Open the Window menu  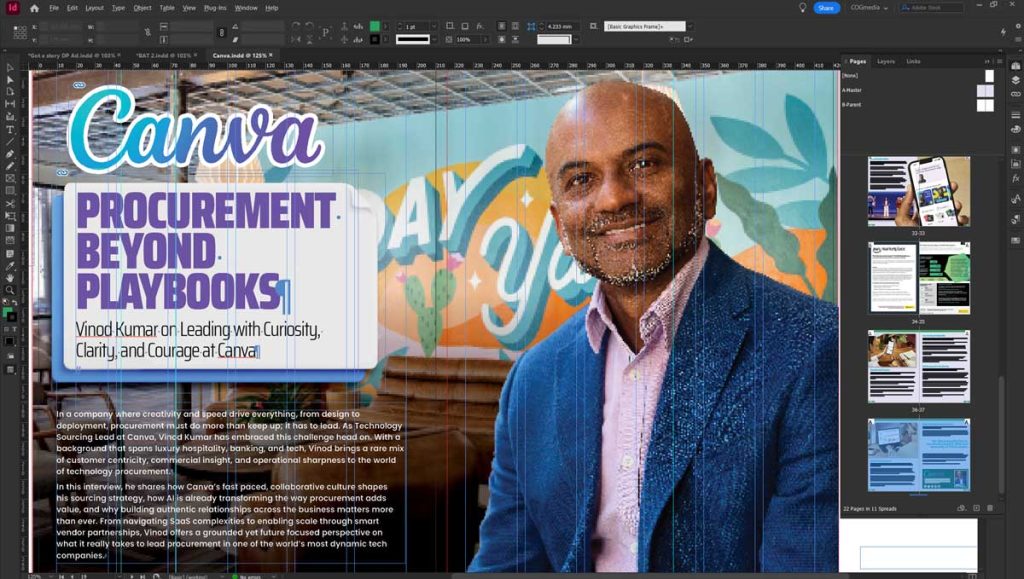click(246, 8)
